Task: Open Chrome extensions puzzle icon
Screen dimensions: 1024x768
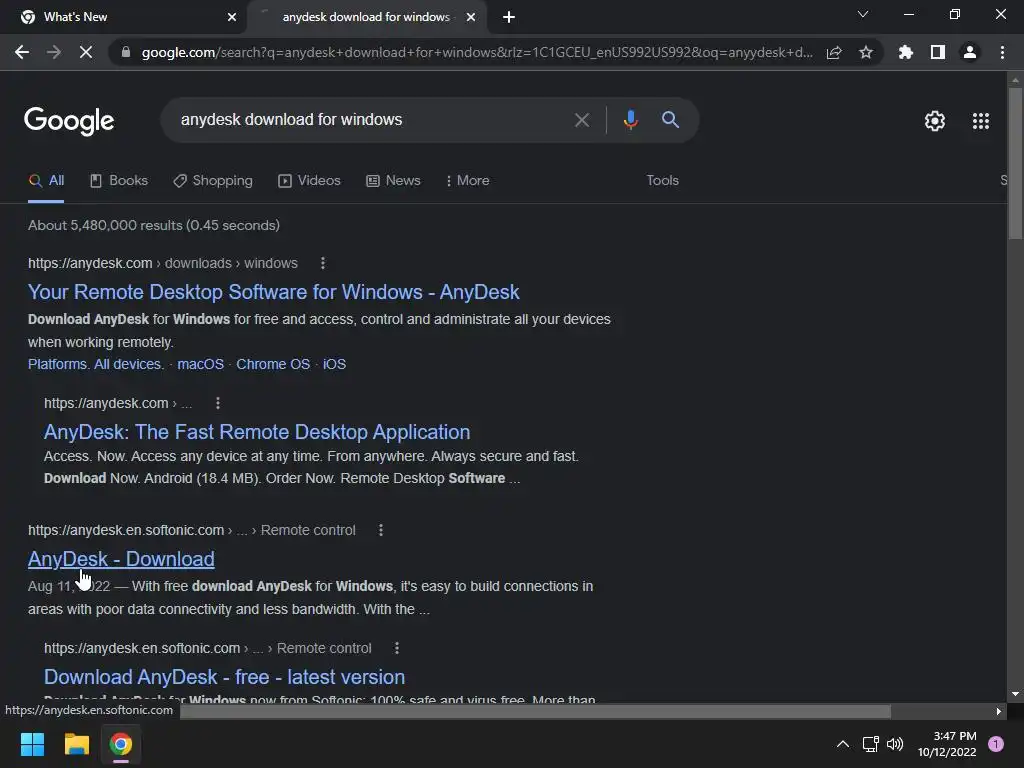Action: pyautogui.click(x=906, y=52)
